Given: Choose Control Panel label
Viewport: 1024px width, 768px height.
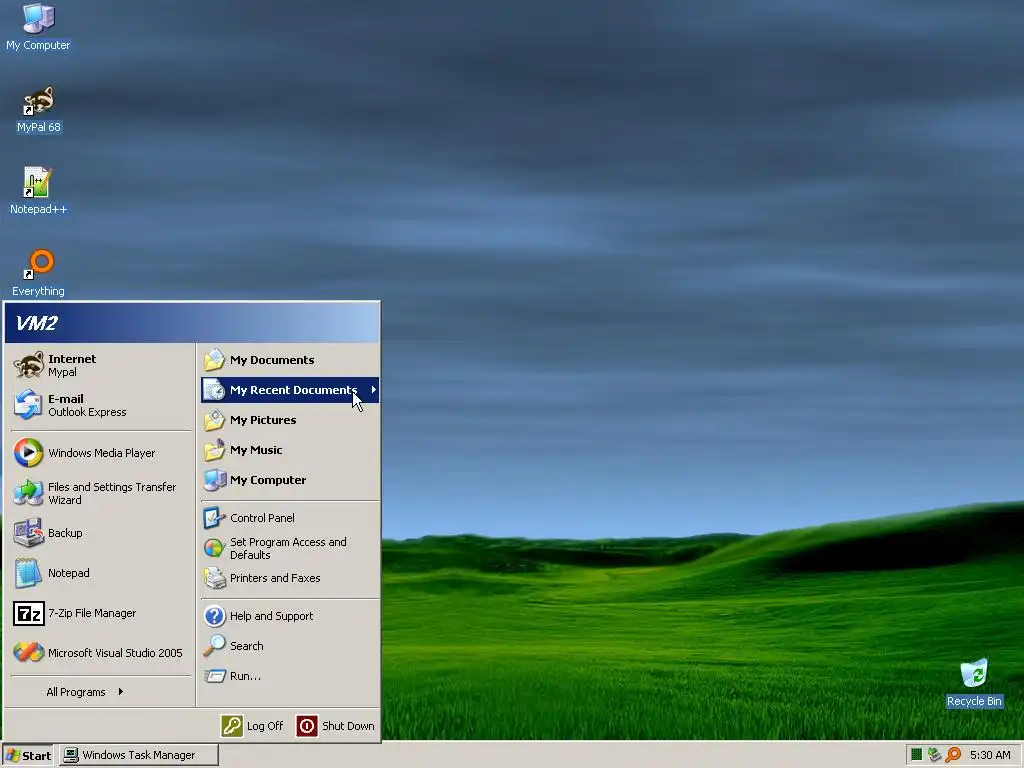Looking at the screenshot, I should pyautogui.click(x=262, y=518).
